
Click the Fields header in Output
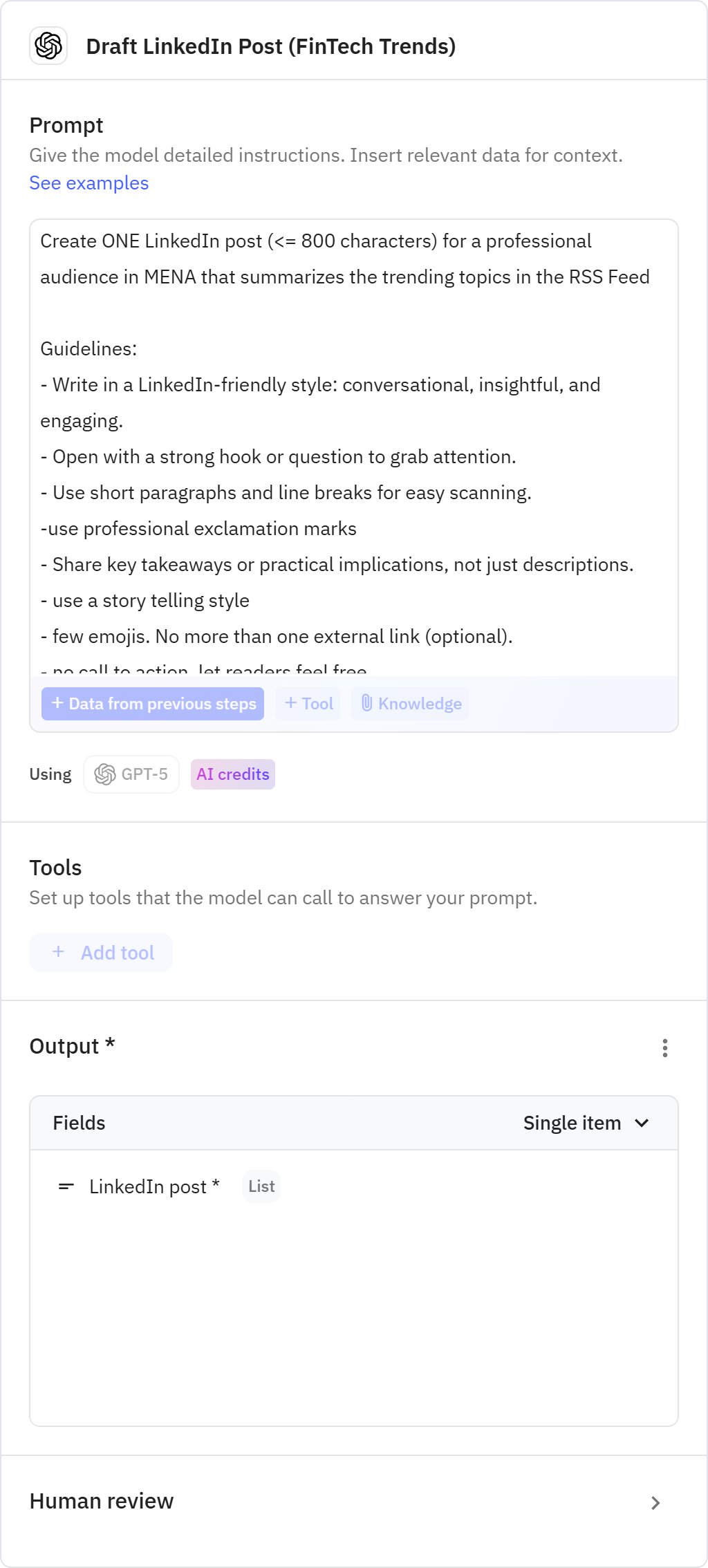[78, 1123]
